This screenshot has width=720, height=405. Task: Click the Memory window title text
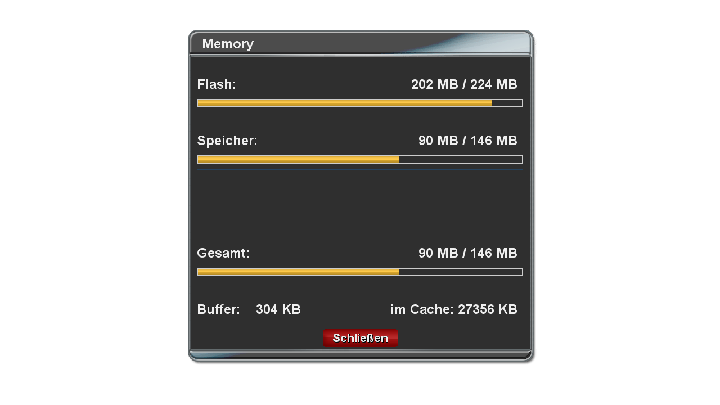coord(228,44)
